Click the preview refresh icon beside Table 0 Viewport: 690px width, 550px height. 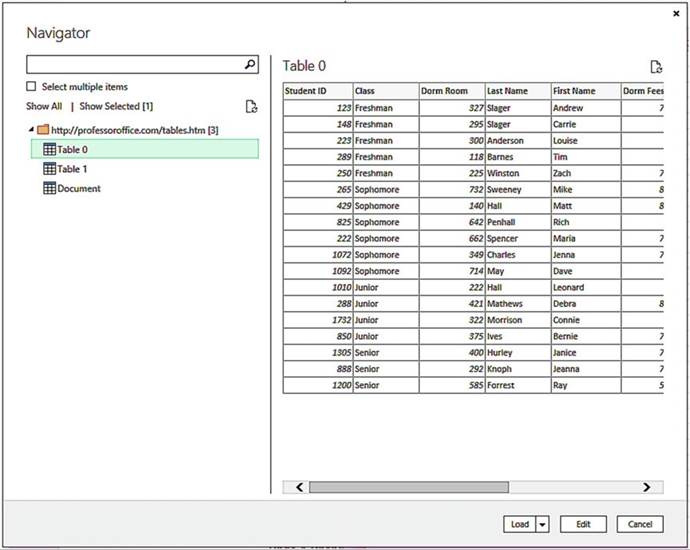pos(656,67)
